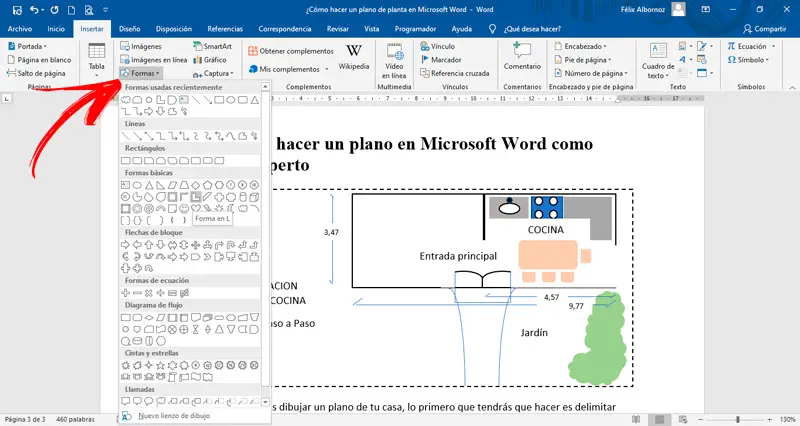
Task: Click Referencia cruzada
Action: pos(455,73)
